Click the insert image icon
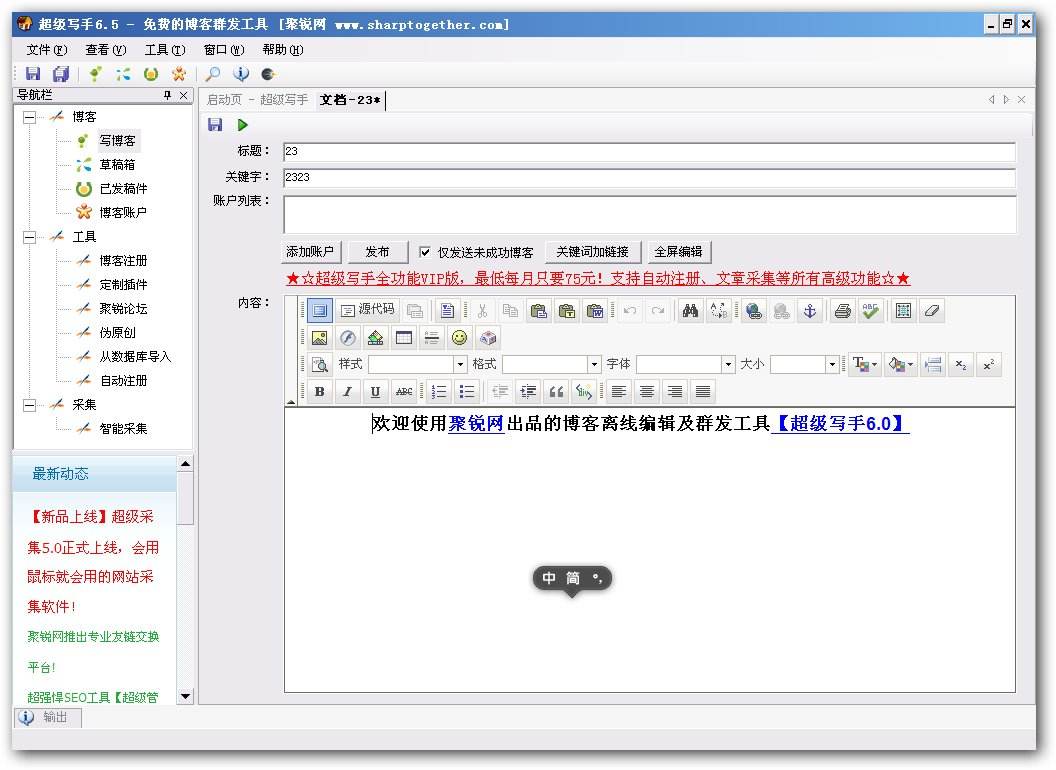The image size is (1056, 770). (319, 338)
